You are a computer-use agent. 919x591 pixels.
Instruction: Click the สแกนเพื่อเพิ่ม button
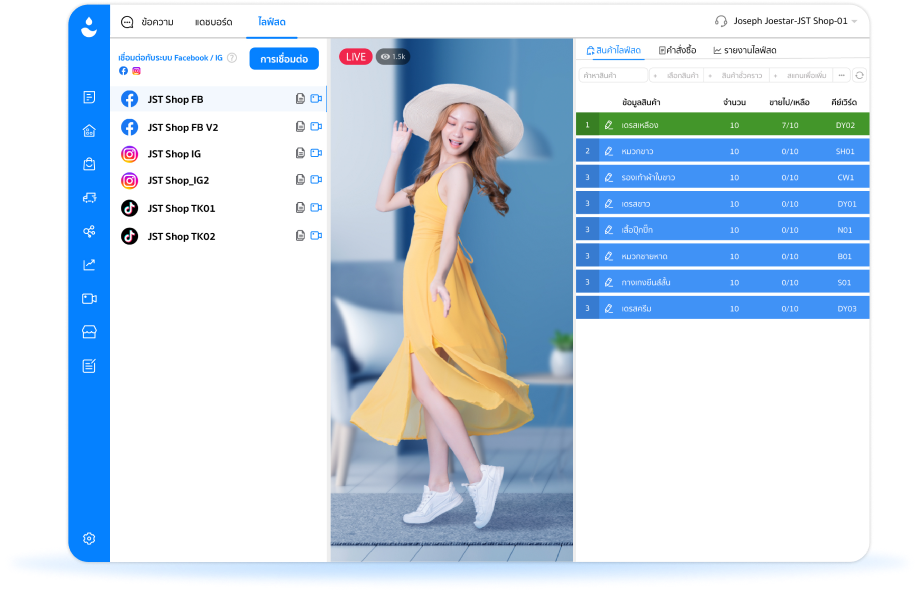coord(801,75)
